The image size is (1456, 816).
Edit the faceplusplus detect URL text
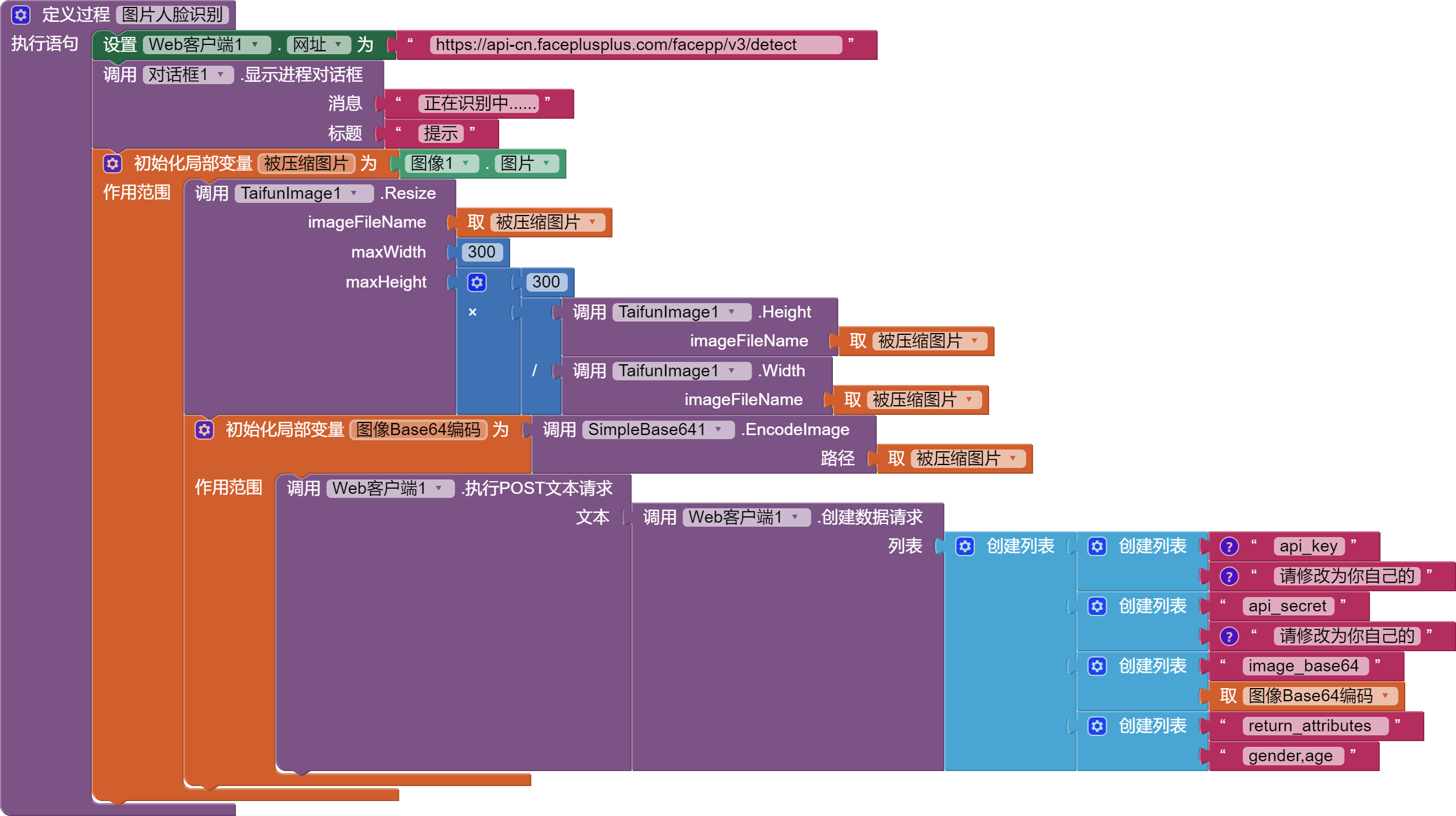[x=634, y=44]
